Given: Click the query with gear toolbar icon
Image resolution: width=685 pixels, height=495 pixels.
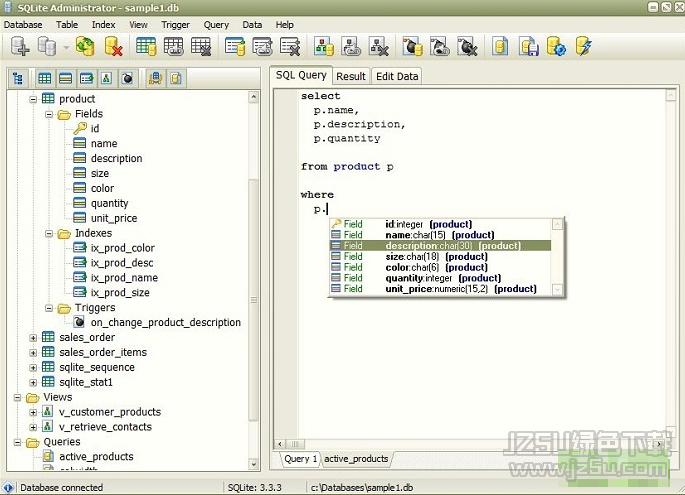Looking at the screenshot, I should point(556,46).
